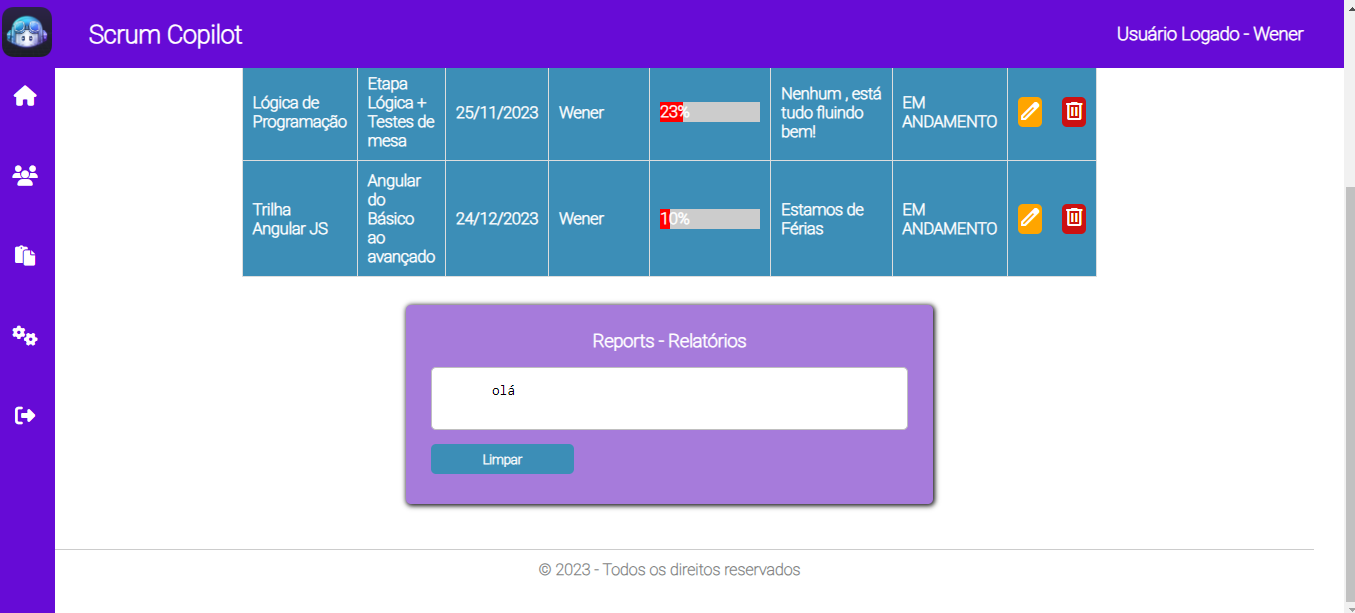This screenshot has height=613, width=1355.
Task: Click the Usuário Logado - Wener label
Action: tap(1209, 33)
